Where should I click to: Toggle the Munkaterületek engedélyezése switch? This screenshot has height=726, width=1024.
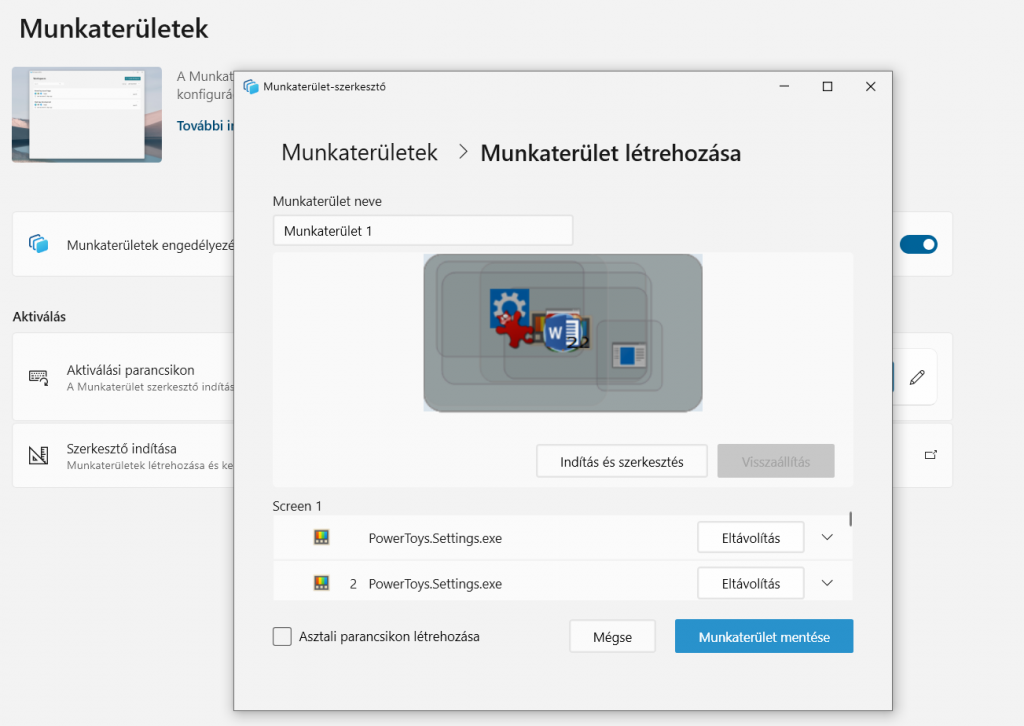point(918,244)
